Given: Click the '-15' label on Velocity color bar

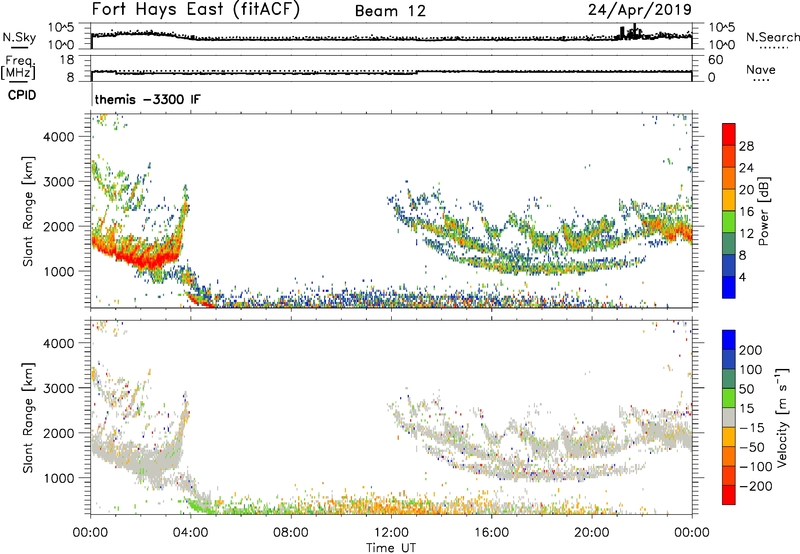Looking at the screenshot, I should 752,428.
